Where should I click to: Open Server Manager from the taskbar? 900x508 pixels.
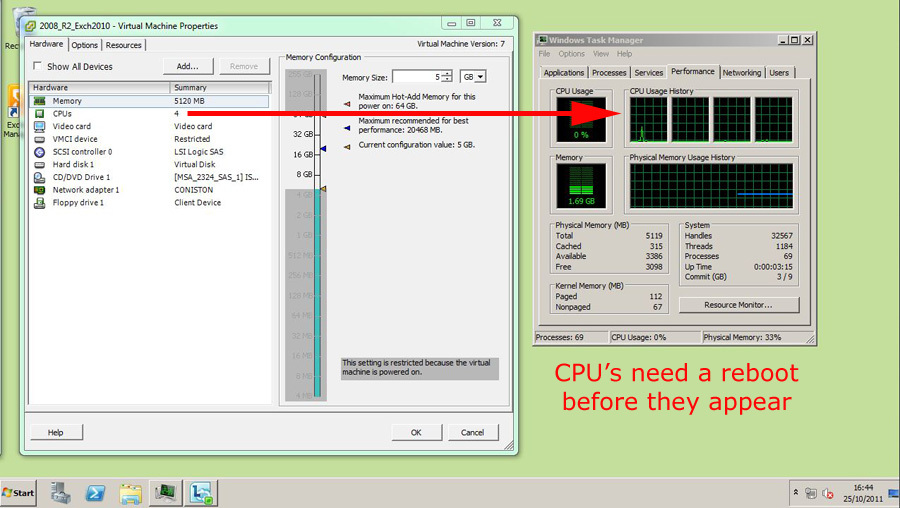pos(60,493)
